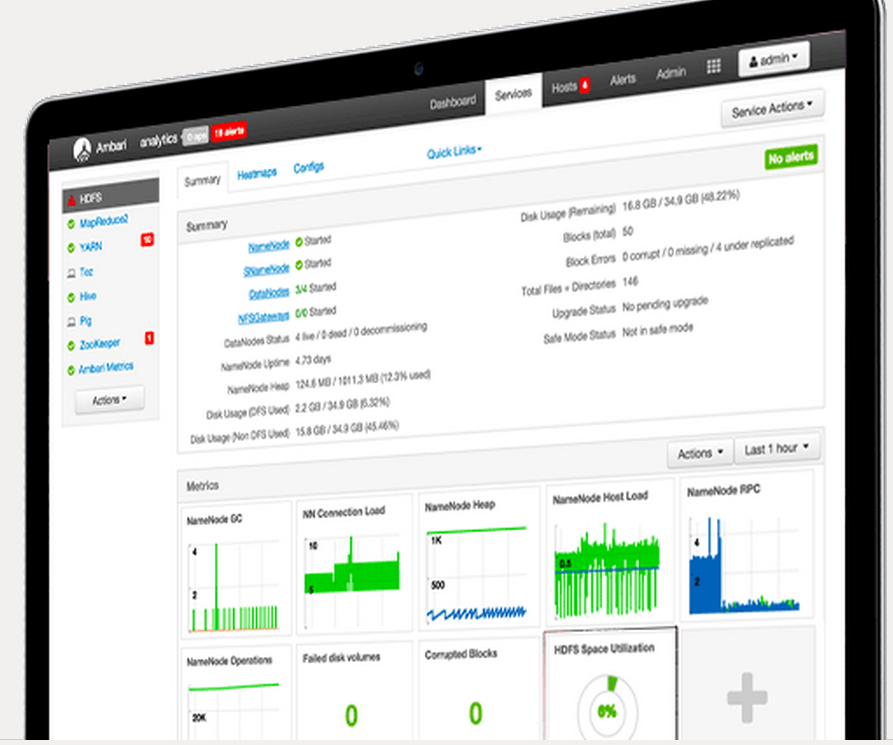Select Ambari Metrics service in the sidebar
The width and height of the screenshot is (893, 745).
pyautogui.click(x=106, y=368)
